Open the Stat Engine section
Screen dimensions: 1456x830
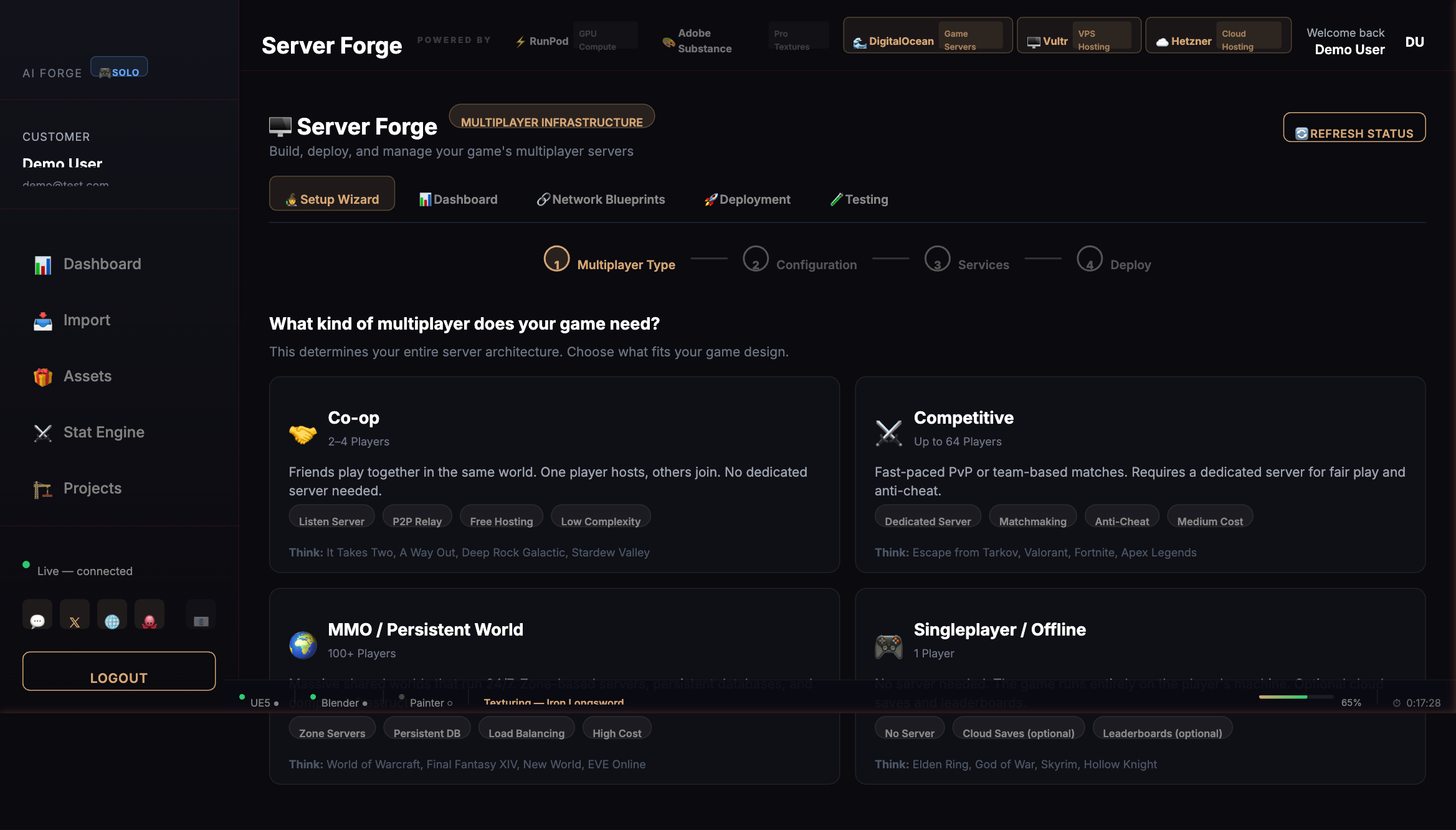pyautogui.click(x=103, y=432)
